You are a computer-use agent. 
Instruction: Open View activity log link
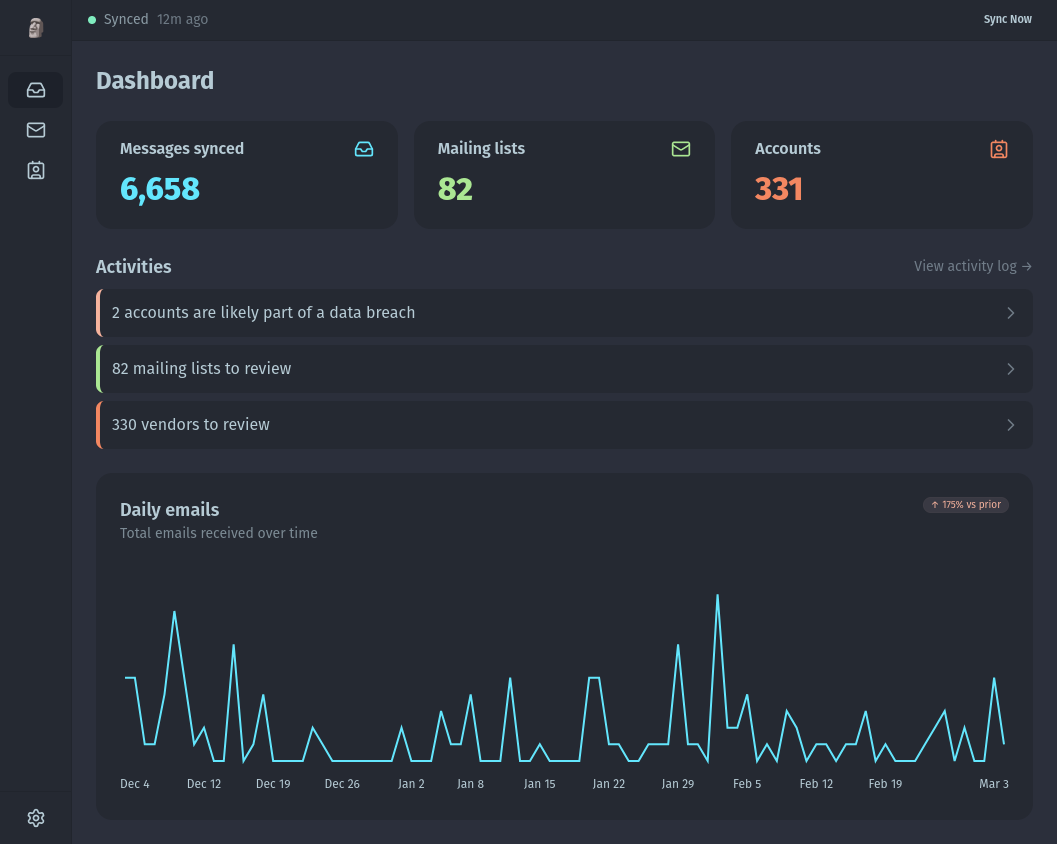(x=973, y=266)
